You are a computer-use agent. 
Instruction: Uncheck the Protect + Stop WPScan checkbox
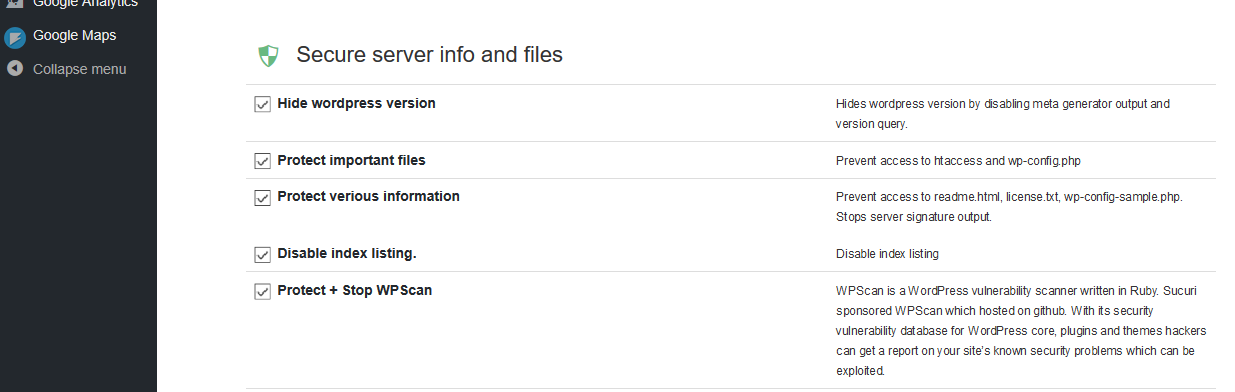[263, 291]
